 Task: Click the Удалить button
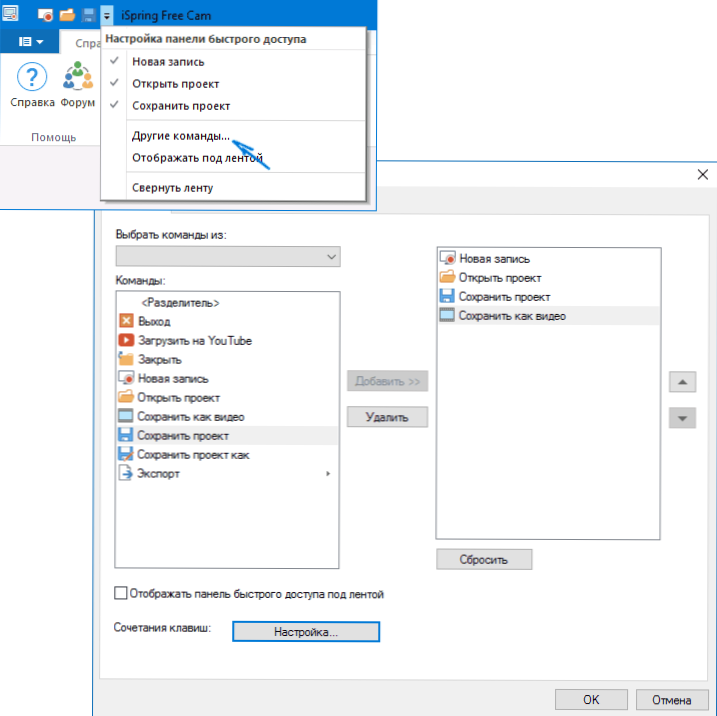(387, 417)
